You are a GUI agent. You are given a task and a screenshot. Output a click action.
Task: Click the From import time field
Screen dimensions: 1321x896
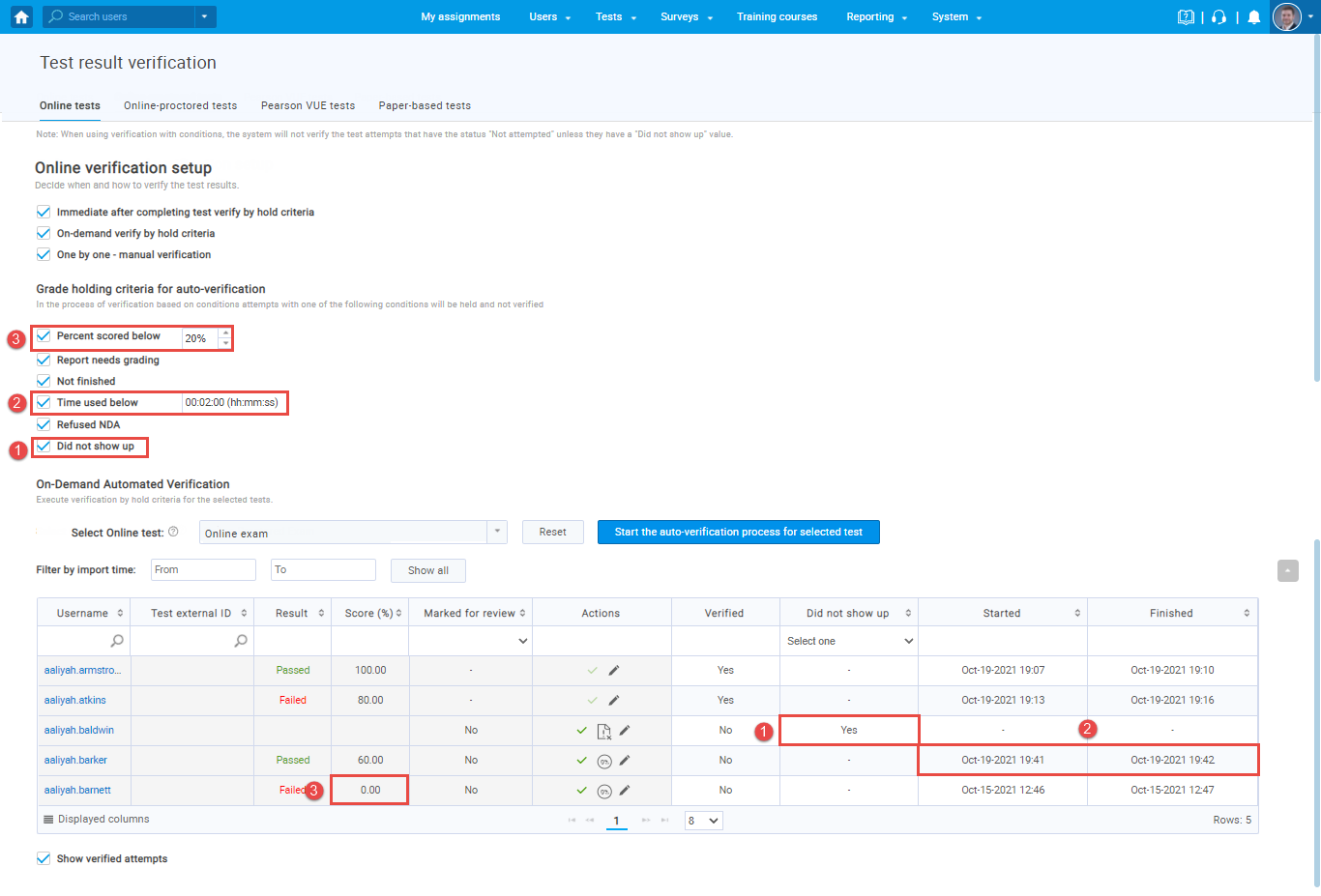[x=203, y=570]
